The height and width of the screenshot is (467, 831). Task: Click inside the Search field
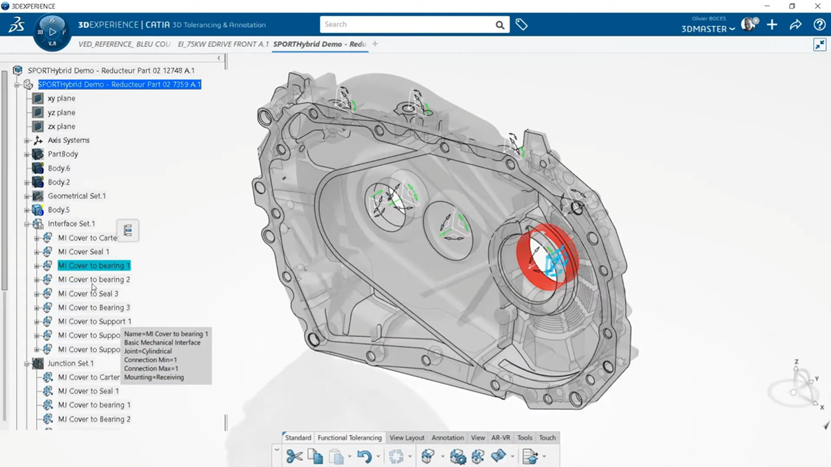pyautogui.click(x=407, y=24)
